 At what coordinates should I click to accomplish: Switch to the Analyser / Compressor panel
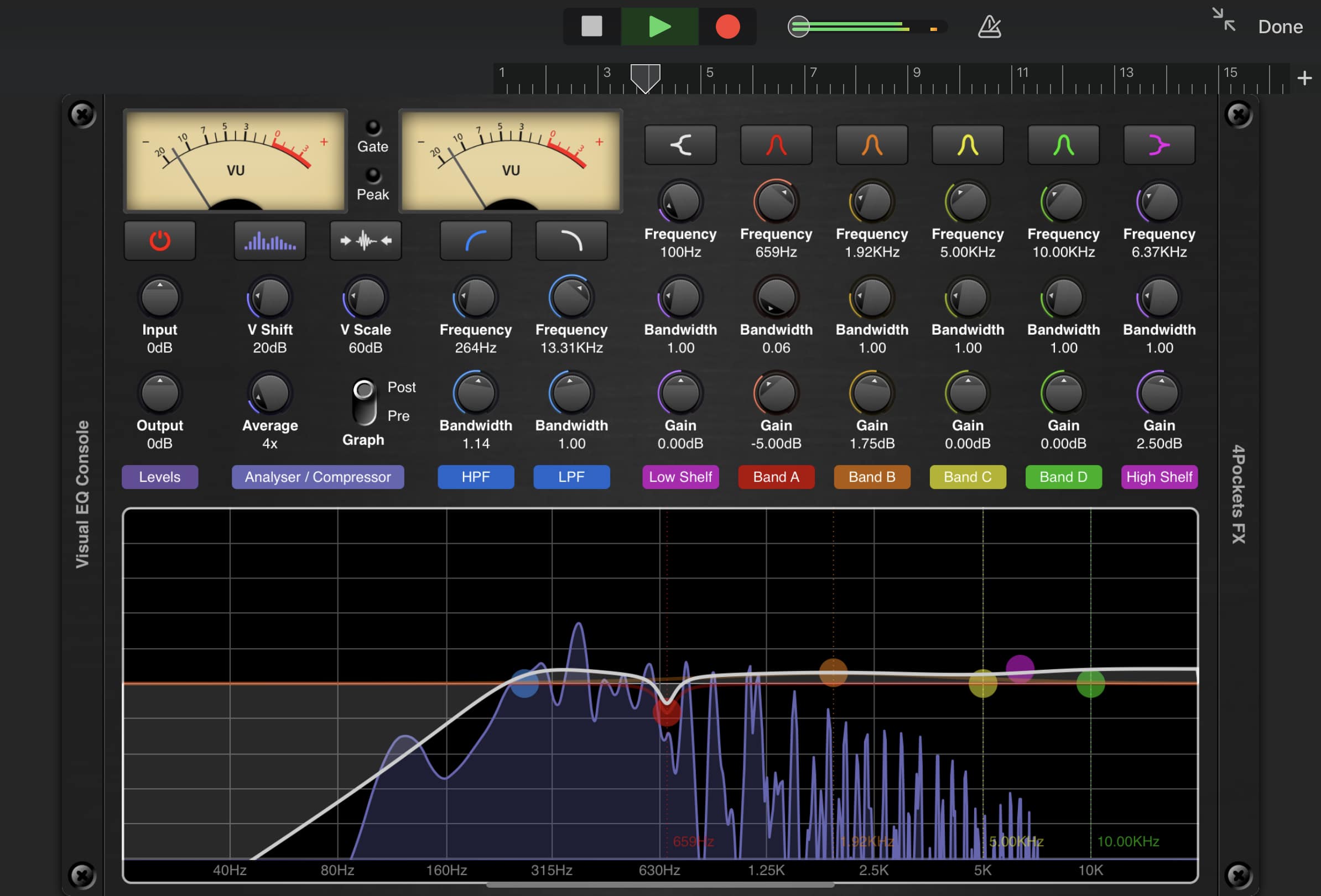point(318,477)
